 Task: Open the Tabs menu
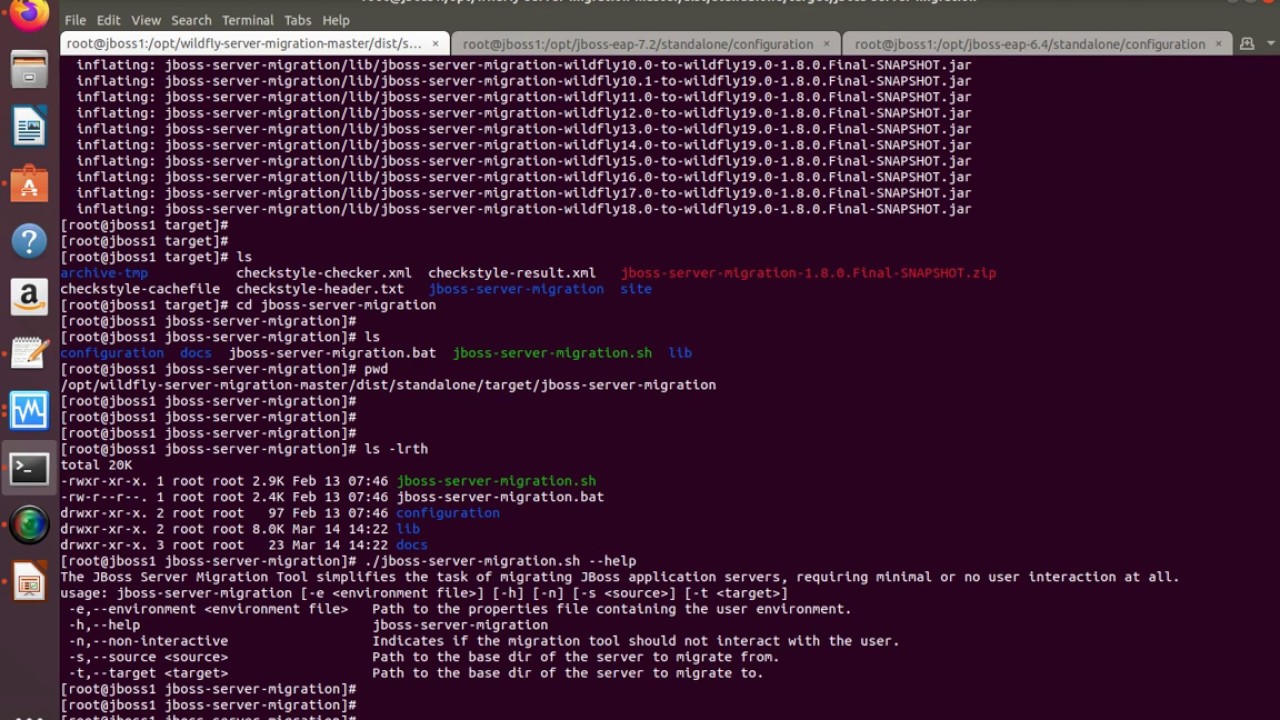click(297, 20)
